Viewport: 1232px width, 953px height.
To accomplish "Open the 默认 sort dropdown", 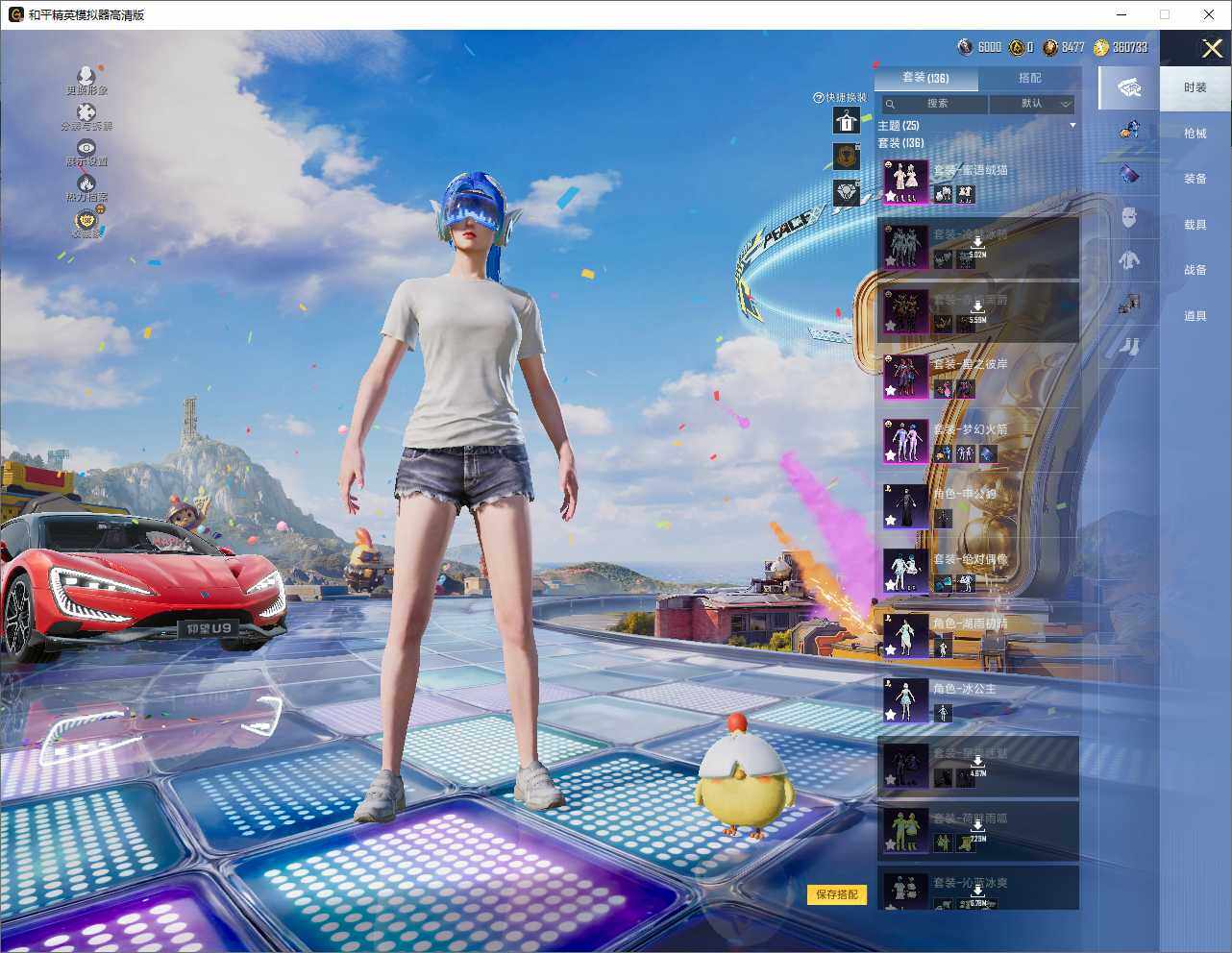I will click(1033, 104).
